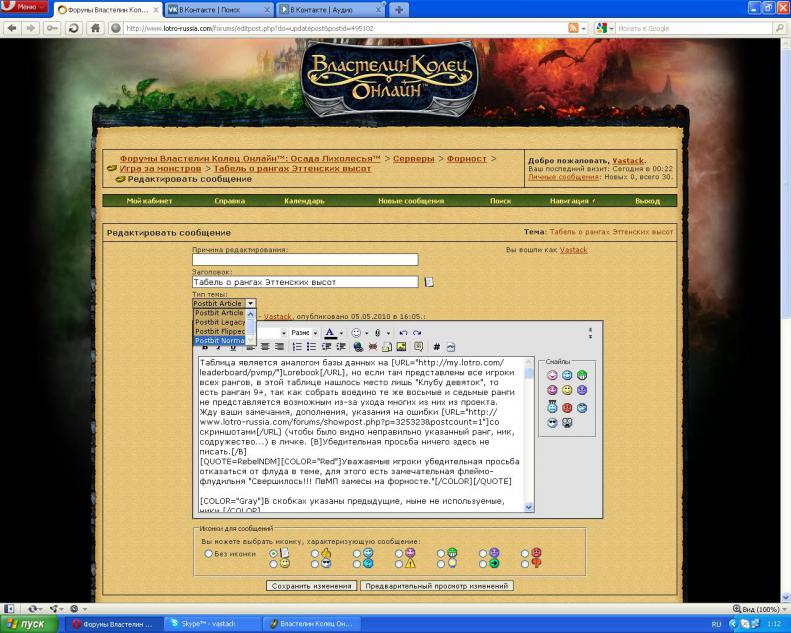Screen dimensions: 791x633
Task: Select the red angry face post icon radio
Action: [525, 553]
